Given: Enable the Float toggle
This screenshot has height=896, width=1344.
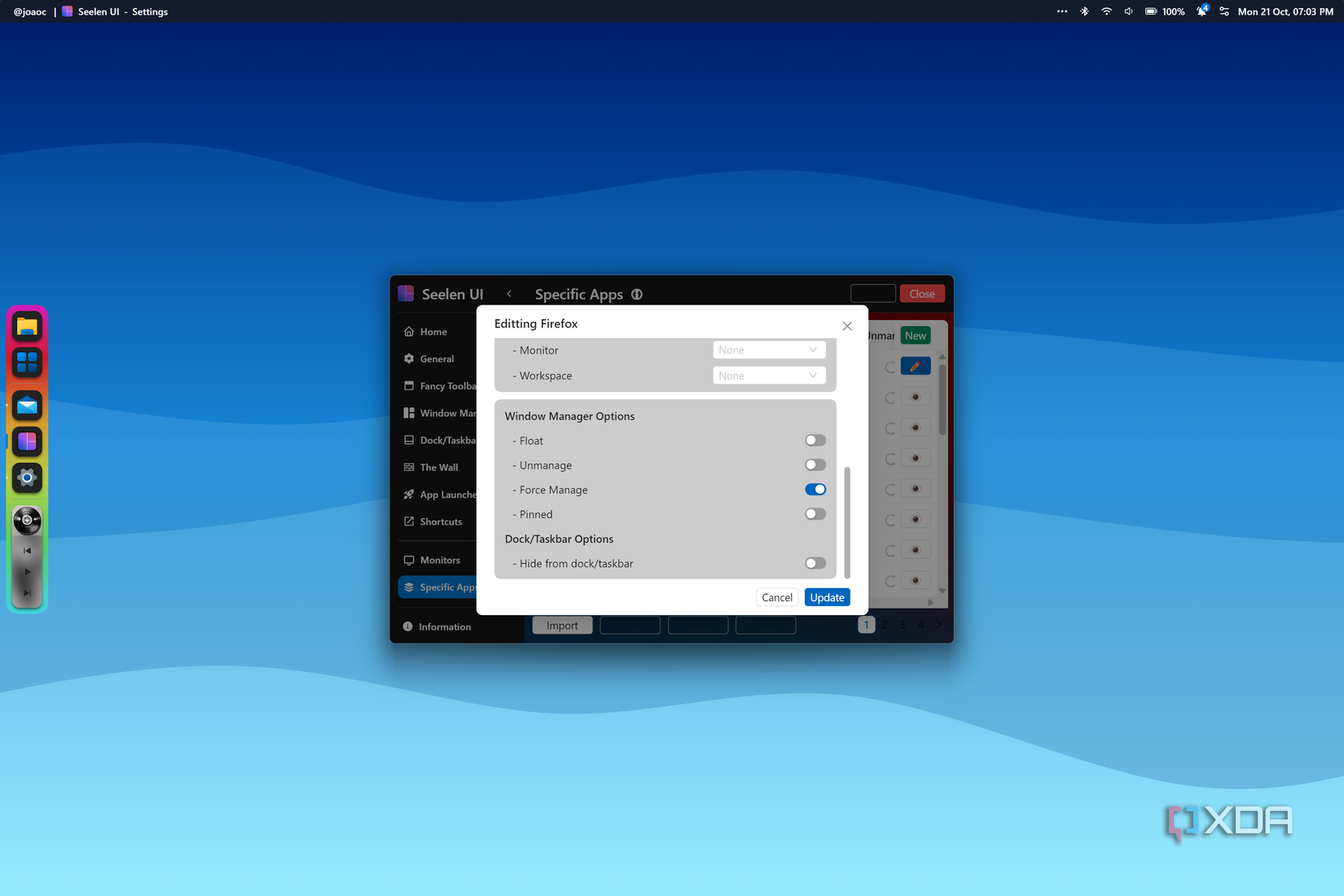Looking at the screenshot, I should pos(815,441).
